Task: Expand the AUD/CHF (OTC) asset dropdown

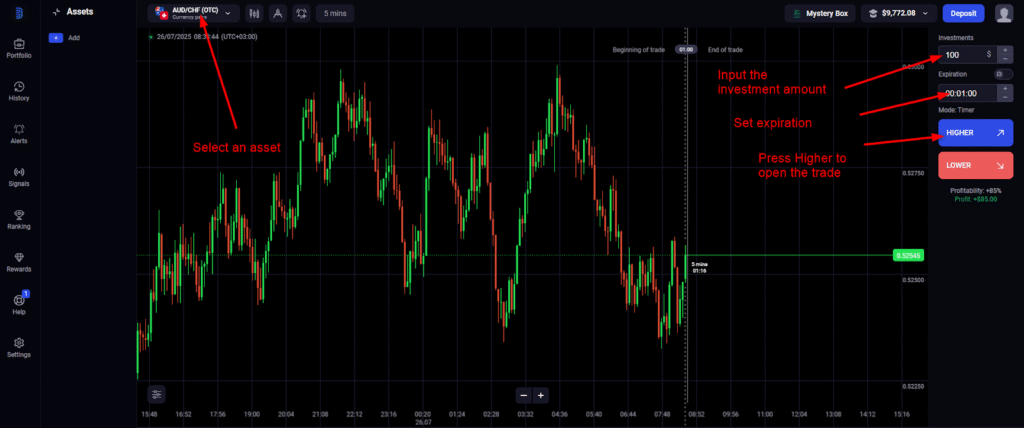Action: pyautogui.click(x=194, y=14)
